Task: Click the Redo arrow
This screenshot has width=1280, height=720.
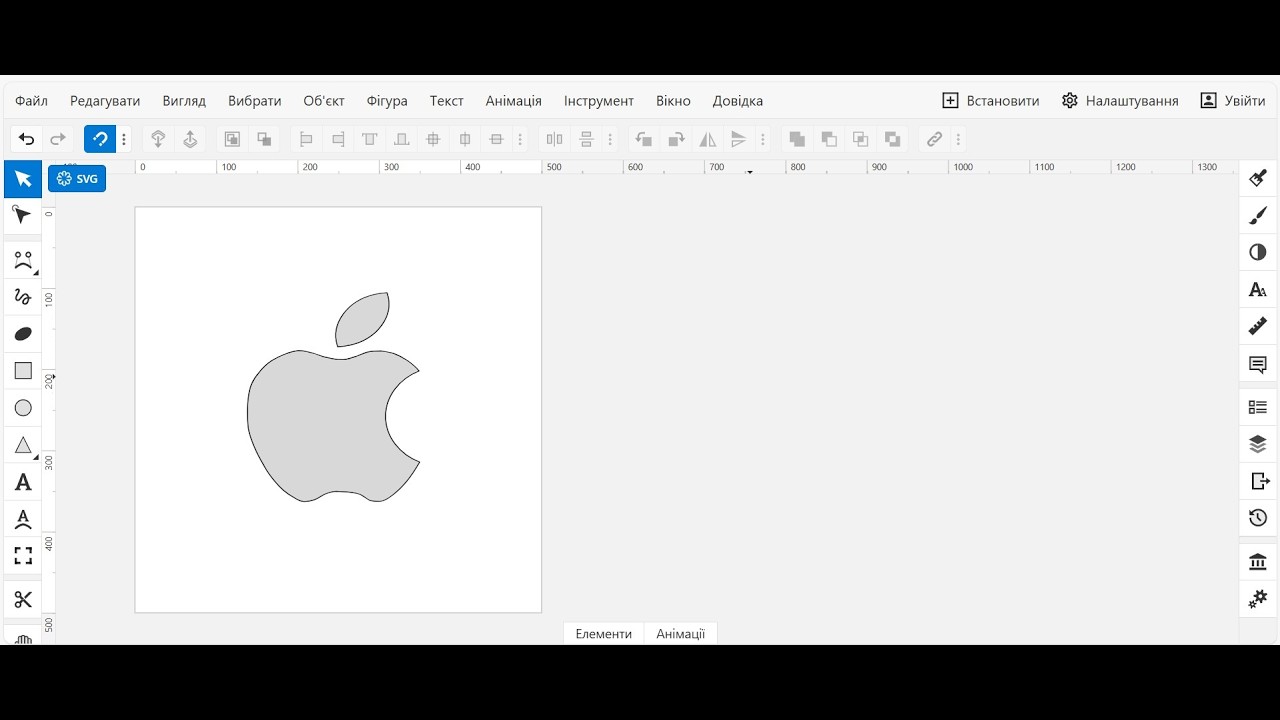Action: coord(58,139)
